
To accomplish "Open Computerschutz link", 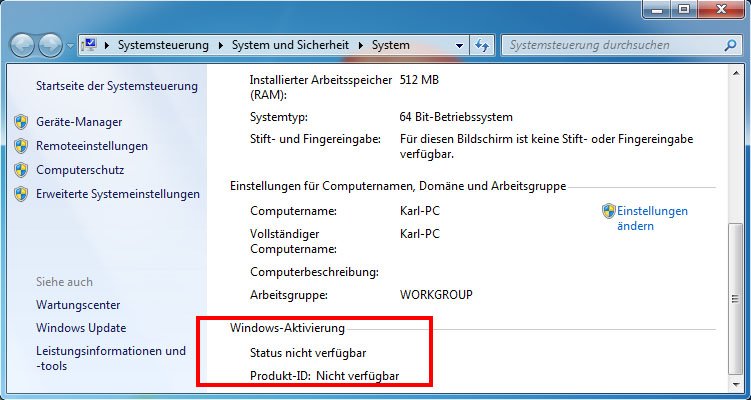I will [80, 170].
